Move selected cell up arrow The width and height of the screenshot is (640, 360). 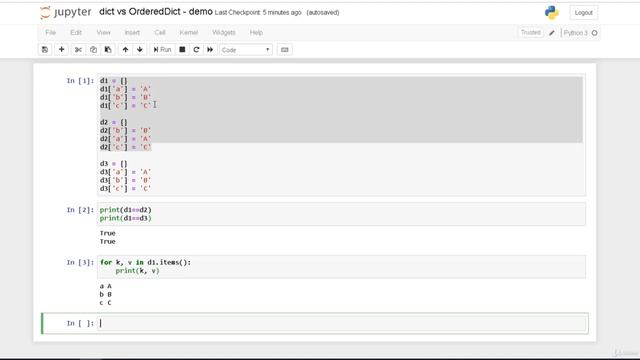125,50
